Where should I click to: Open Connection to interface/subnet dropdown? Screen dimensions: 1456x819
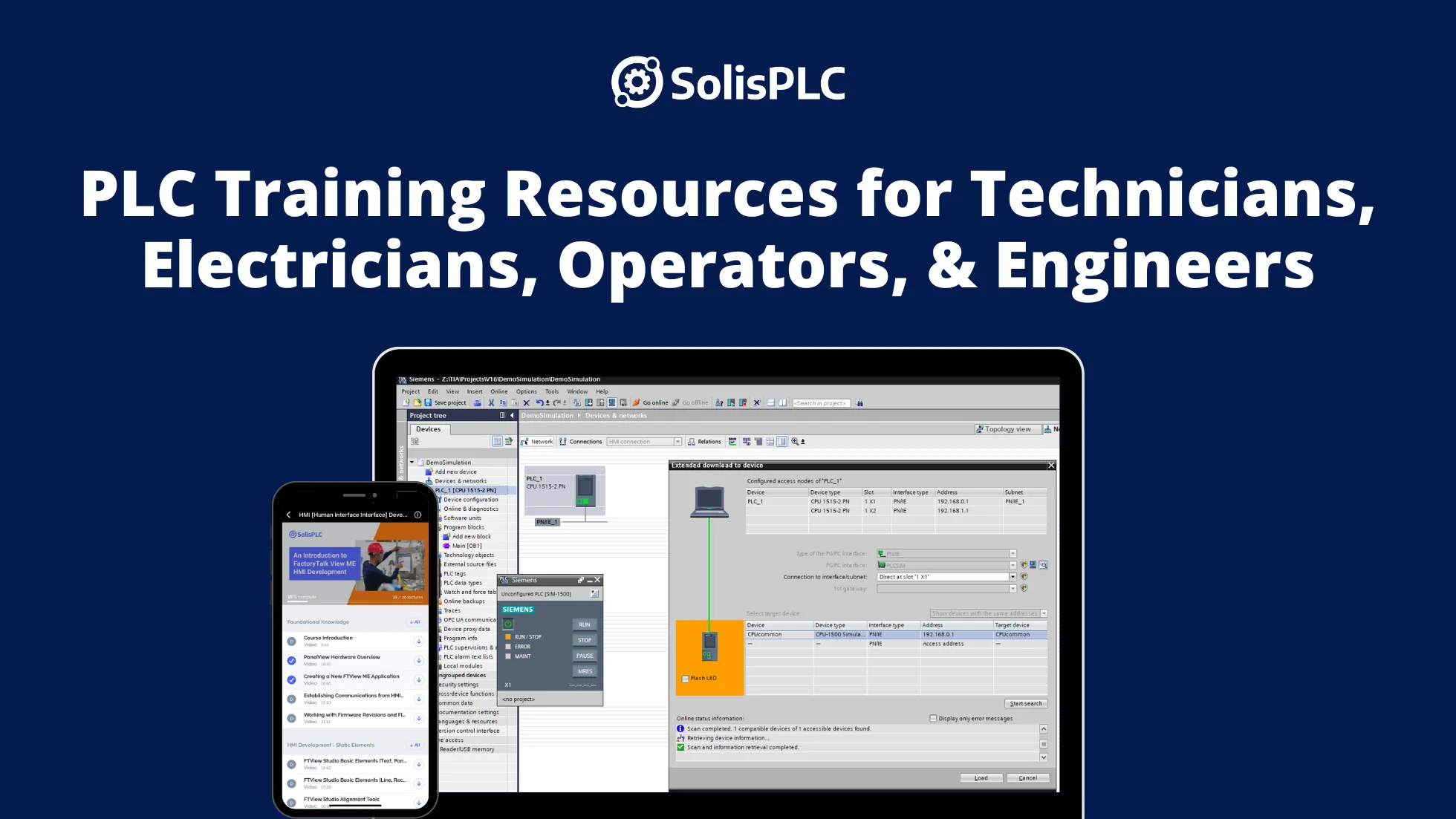click(x=1013, y=577)
